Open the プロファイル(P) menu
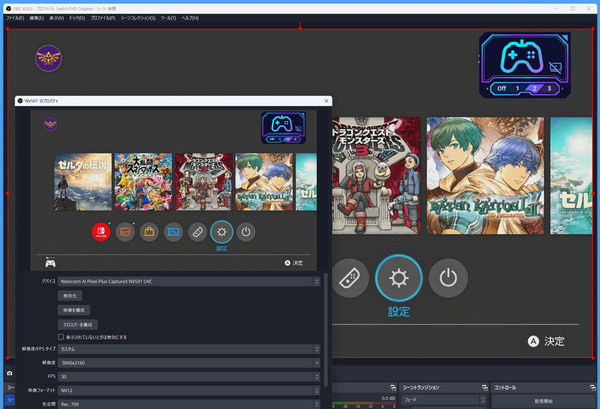600x409 pixels. click(x=103, y=18)
